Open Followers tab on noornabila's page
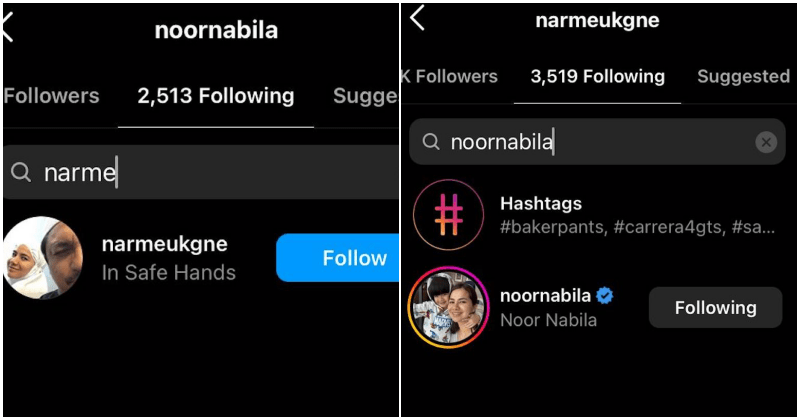 pyautogui.click(x=52, y=96)
